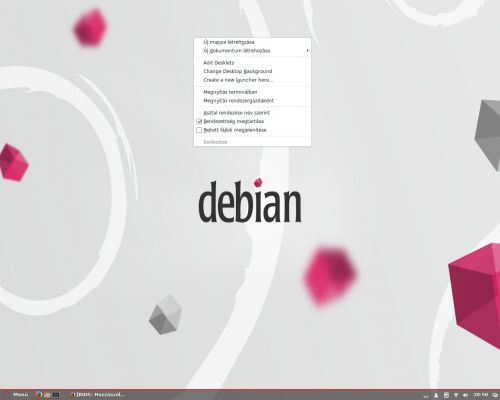Viewport: 500px width, 400px height.
Task: Uncheck the 'Rendezettség megtartása' checkbox
Action: coord(199,121)
